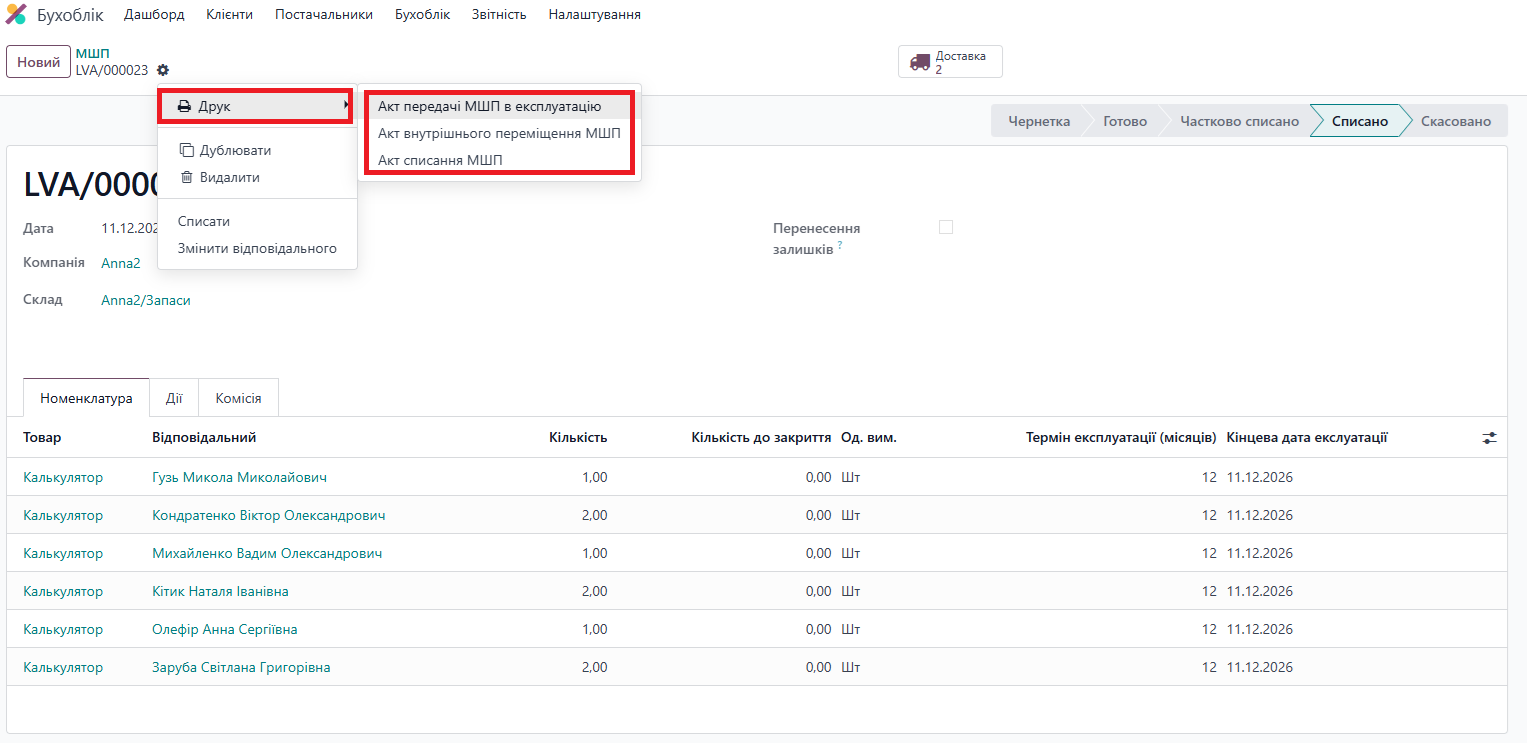Open the Налаштування top menu

click(x=594, y=15)
